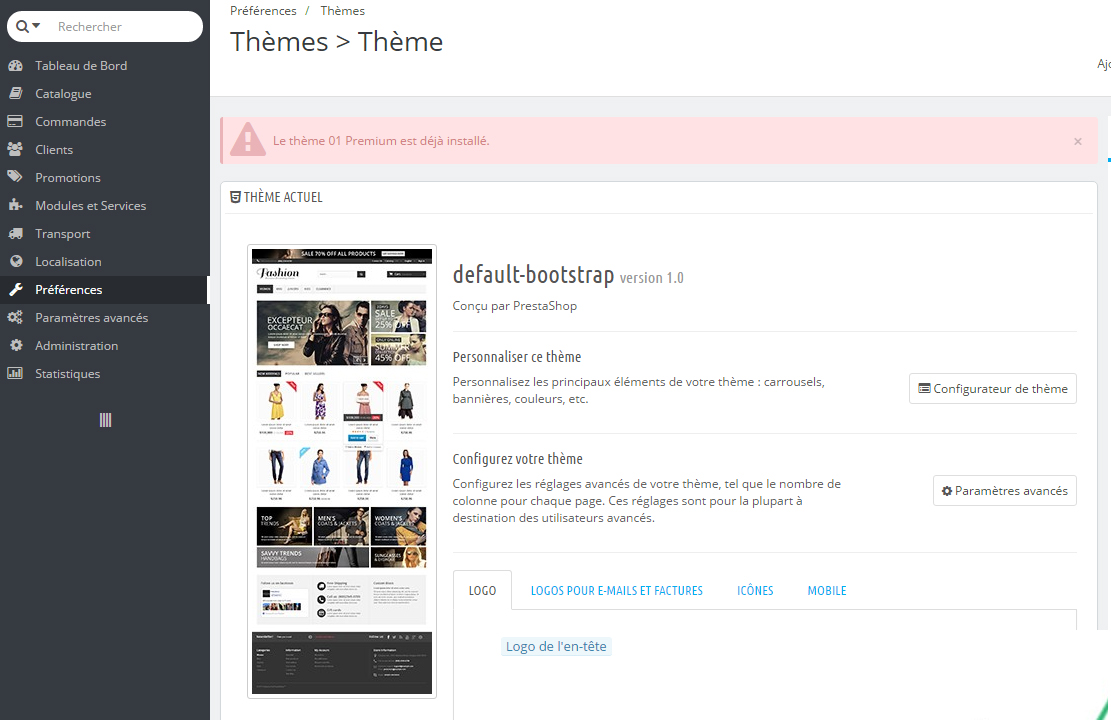
Task: Click the Clients people icon
Action: click(16, 150)
